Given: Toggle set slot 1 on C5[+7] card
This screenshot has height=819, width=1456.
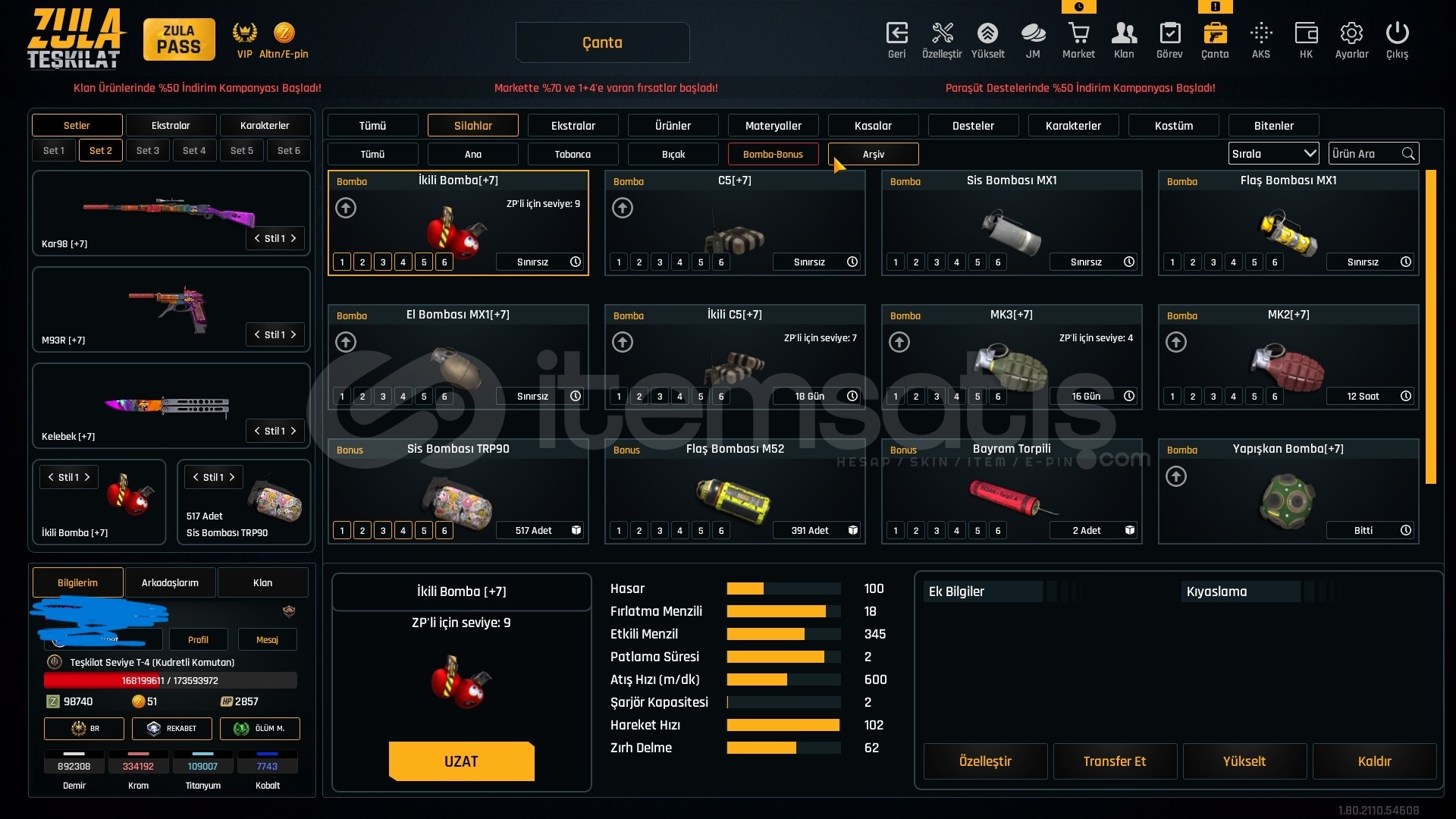Looking at the screenshot, I should pyautogui.click(x=619, y=262).
